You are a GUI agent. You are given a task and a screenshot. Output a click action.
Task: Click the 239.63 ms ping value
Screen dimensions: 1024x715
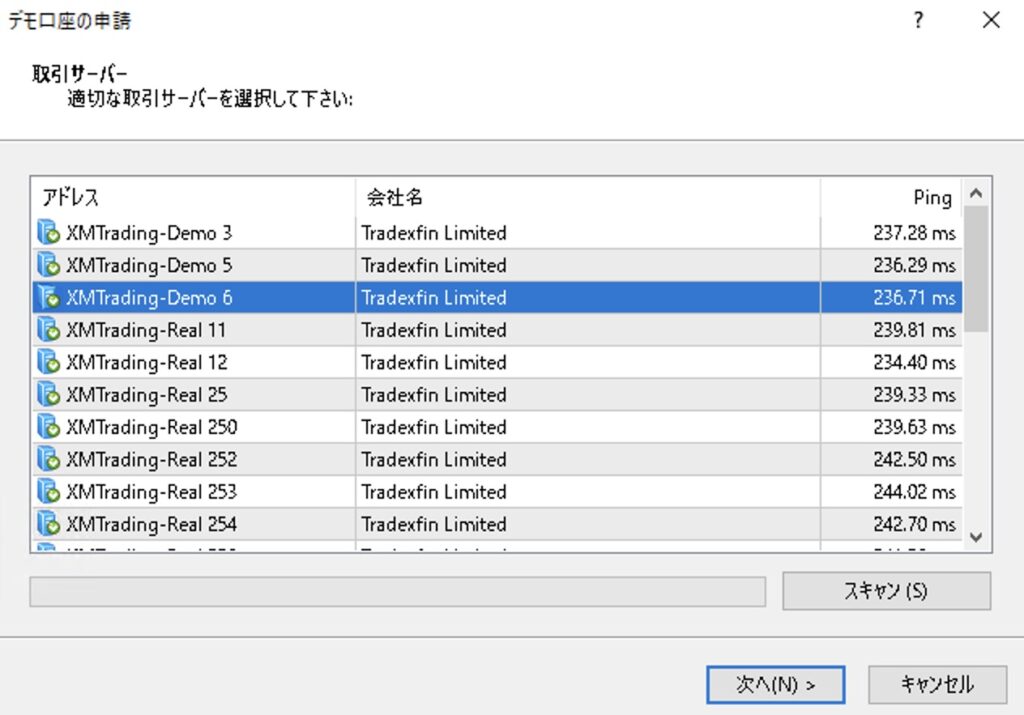pos(914,427)
